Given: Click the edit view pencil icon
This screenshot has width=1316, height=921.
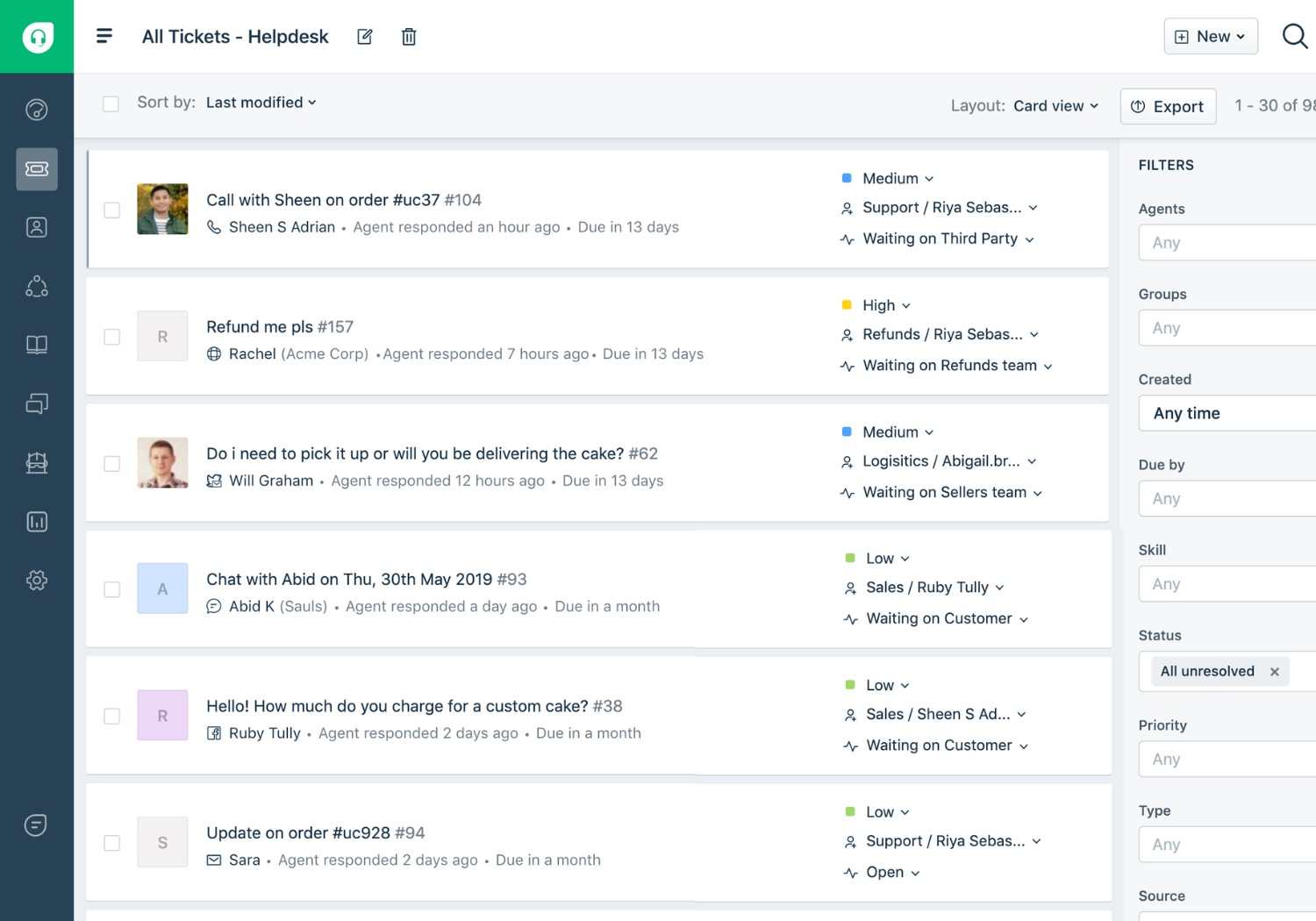Looking at the screenshot, I should 365,37.
